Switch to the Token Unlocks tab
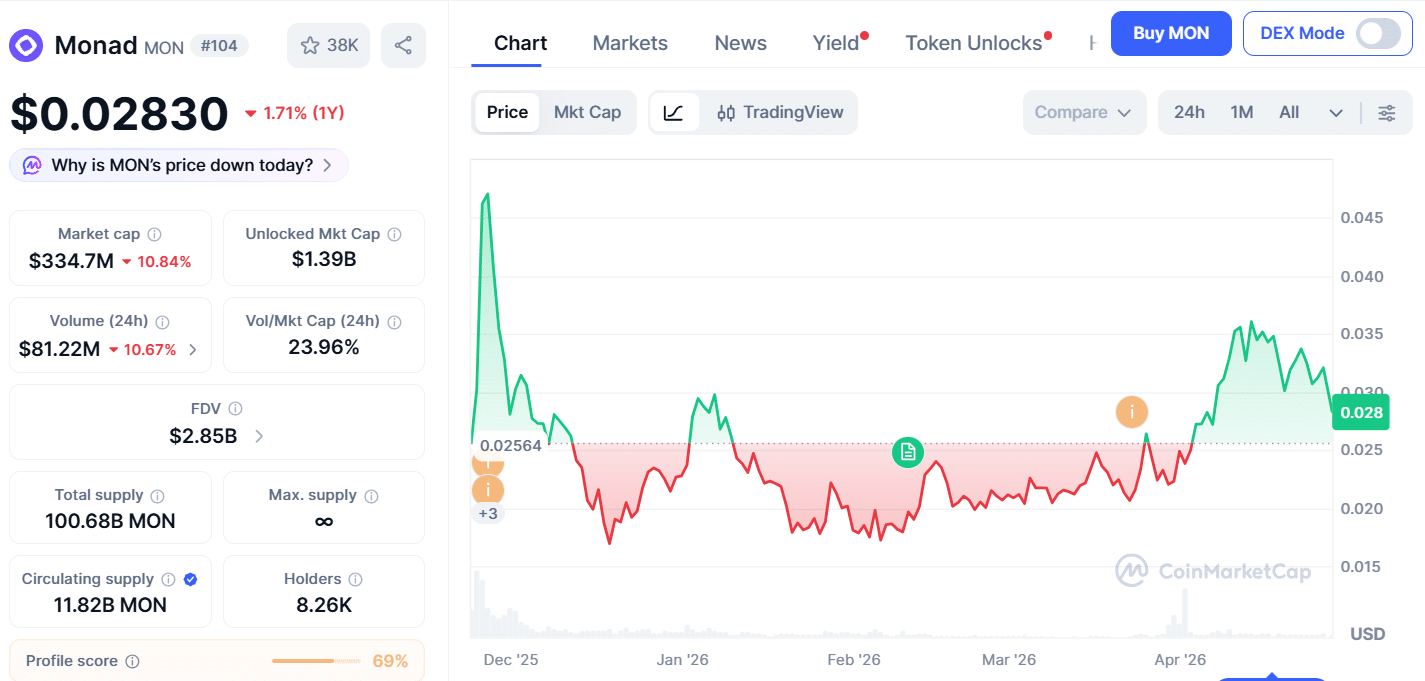The height and width of the screenshot is (681, 1425). pos(973,43)
